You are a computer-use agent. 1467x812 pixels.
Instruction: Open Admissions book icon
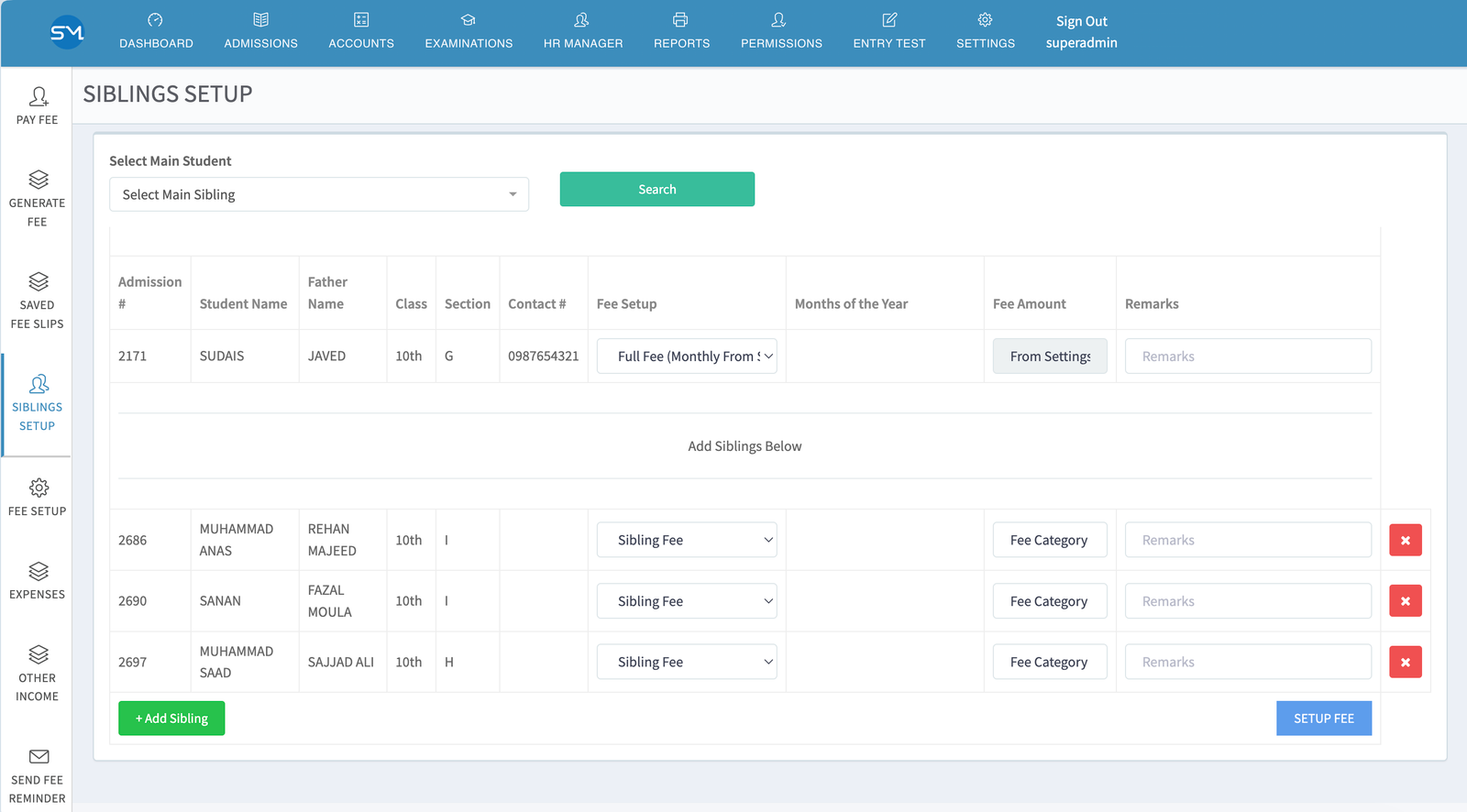pyautogui.click(x=260, y=20)
